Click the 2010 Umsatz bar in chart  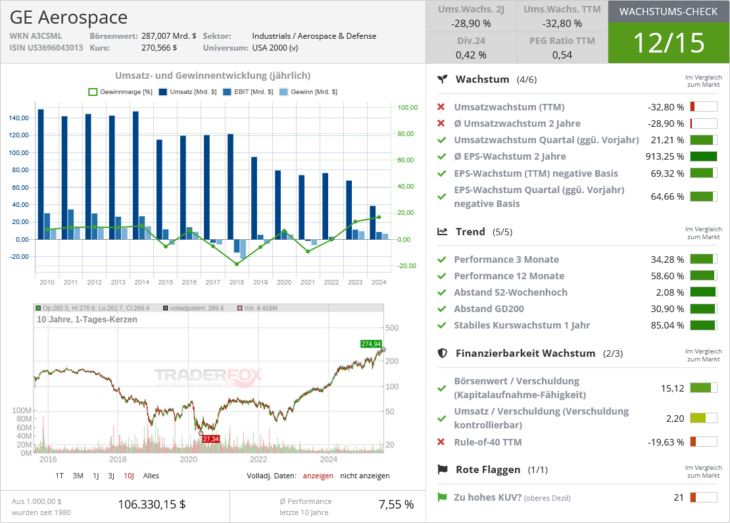[x=41, y=174]
